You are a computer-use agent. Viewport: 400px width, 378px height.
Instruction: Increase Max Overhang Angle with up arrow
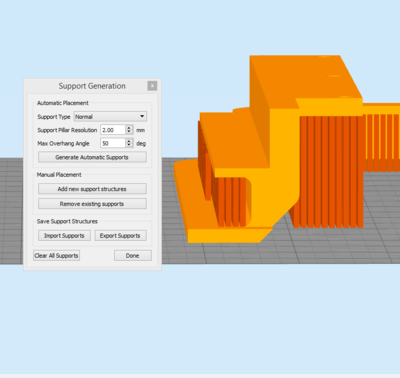[129, 141]
